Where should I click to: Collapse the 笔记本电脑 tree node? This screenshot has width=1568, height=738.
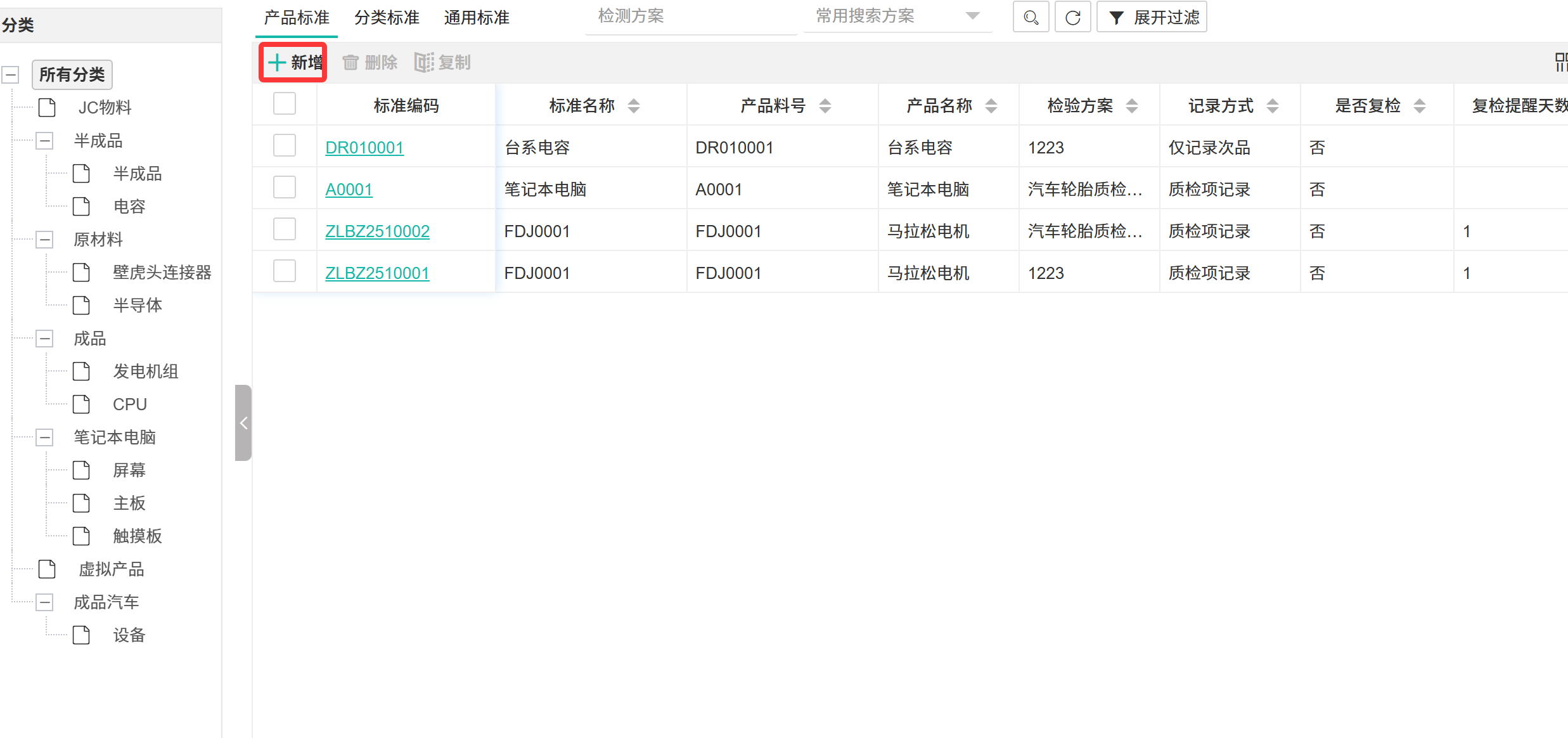[44, 437]
